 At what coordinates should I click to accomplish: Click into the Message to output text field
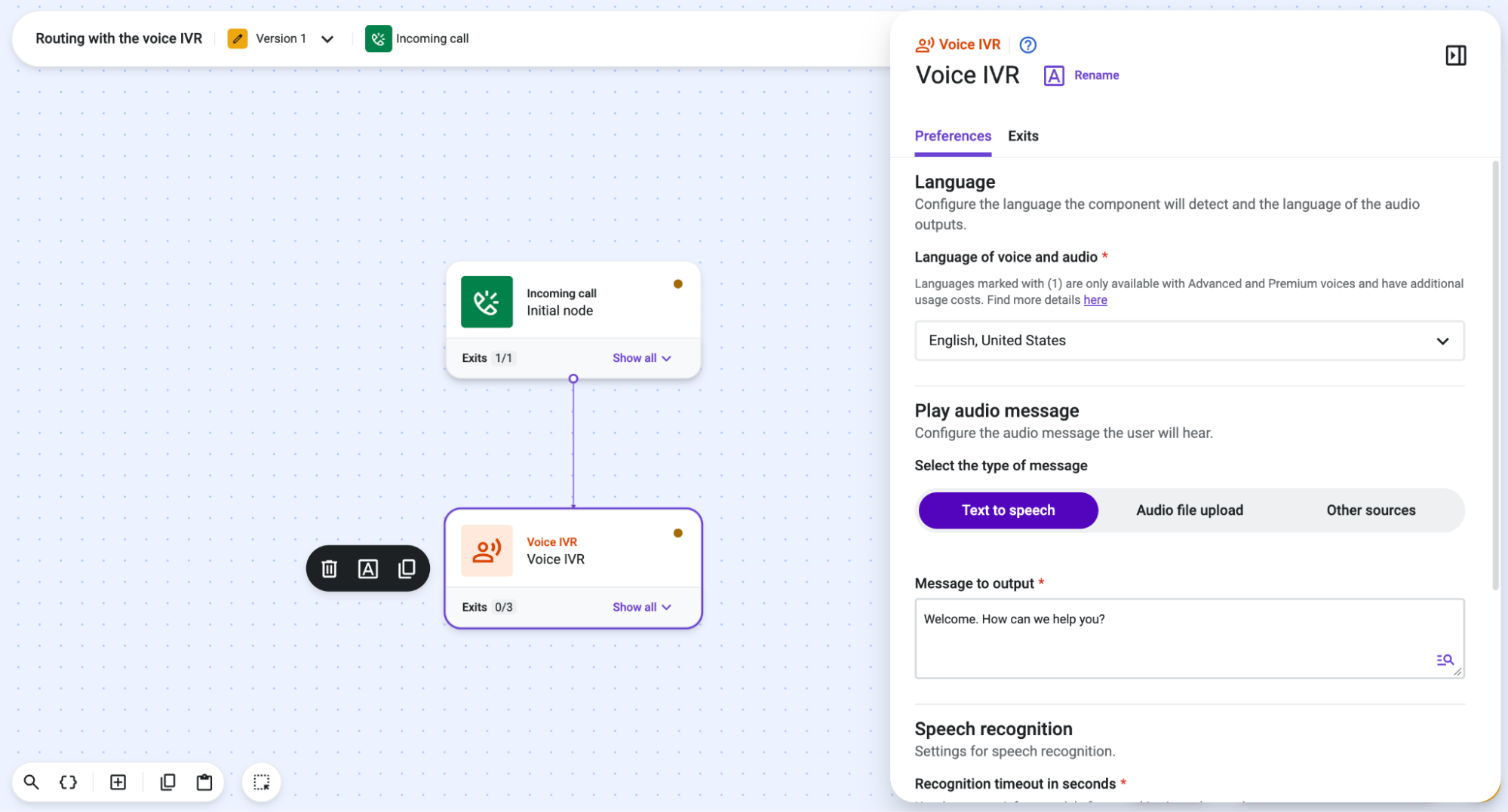click(x=1189, y=639)
